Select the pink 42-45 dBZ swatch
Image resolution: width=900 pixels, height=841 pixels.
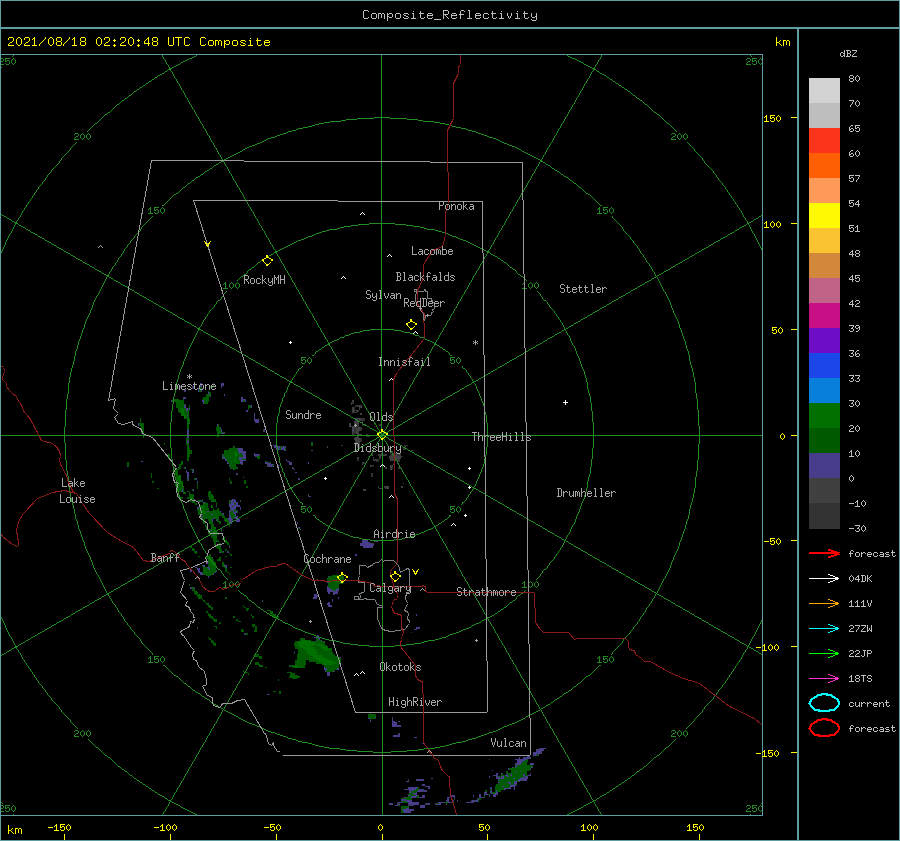coord(824,290)
